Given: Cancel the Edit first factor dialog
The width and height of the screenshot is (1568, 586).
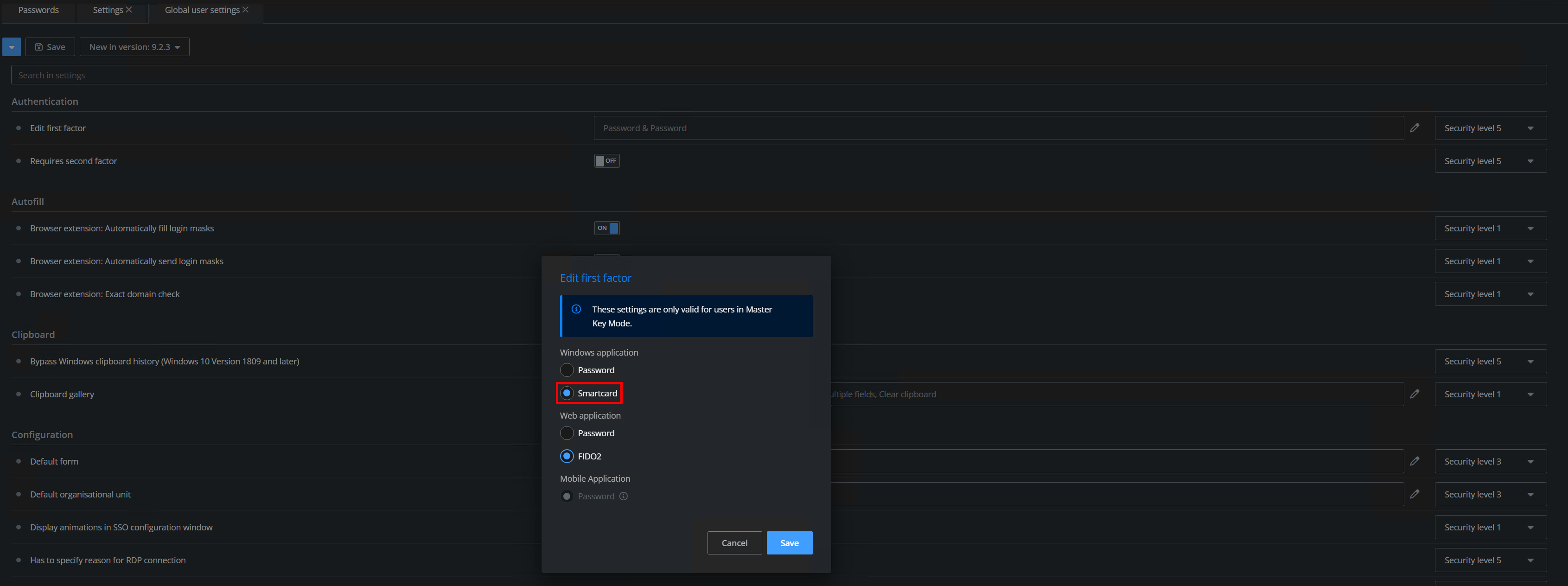Looking at the screenshot, I should tap(734, 543).
